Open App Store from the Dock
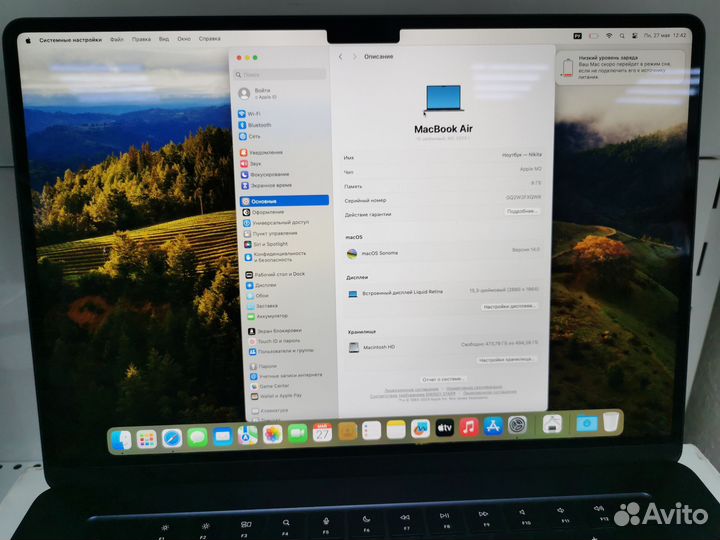Screen dimensions: 720x540 [x=493, y=427]
